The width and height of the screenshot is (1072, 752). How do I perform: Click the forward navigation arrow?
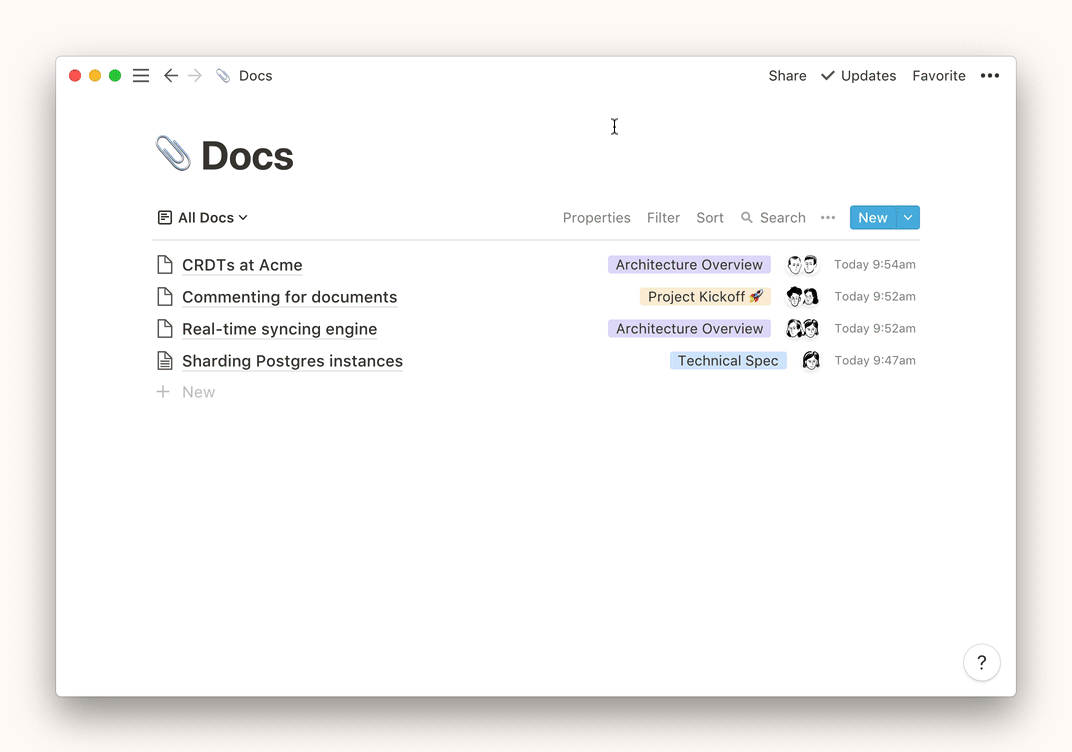195,76
